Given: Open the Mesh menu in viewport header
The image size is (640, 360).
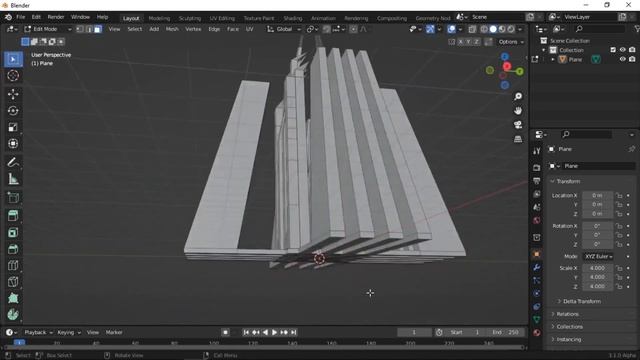Looking at the screenshot, I should point(172,29).
